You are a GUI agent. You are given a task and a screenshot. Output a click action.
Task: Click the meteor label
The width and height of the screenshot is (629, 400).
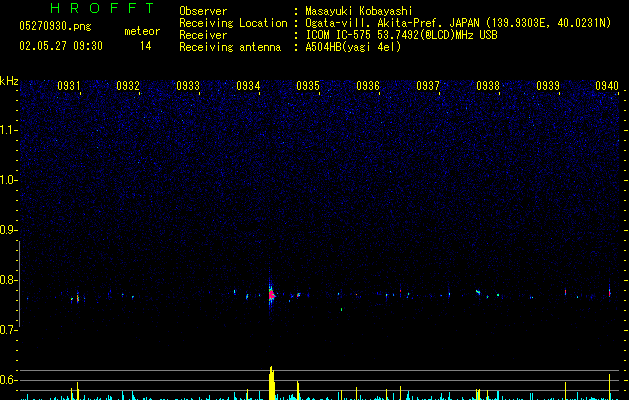tap(142, 31)
